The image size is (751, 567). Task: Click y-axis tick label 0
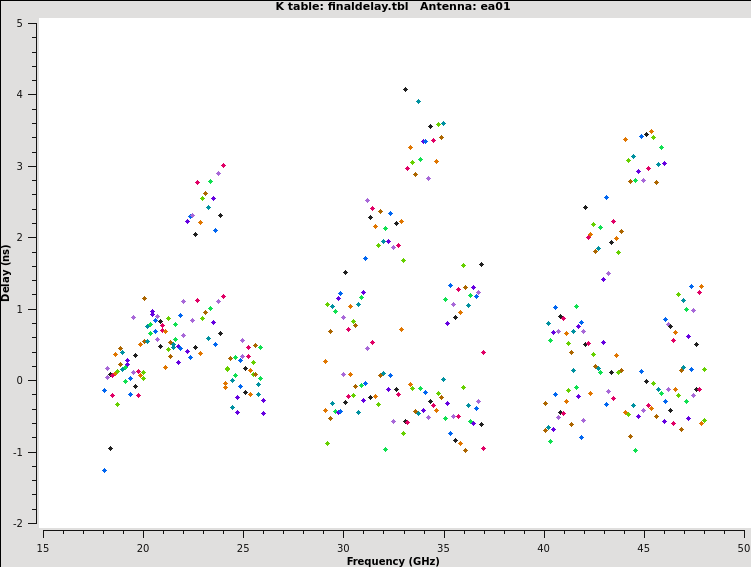pos(32,380)
